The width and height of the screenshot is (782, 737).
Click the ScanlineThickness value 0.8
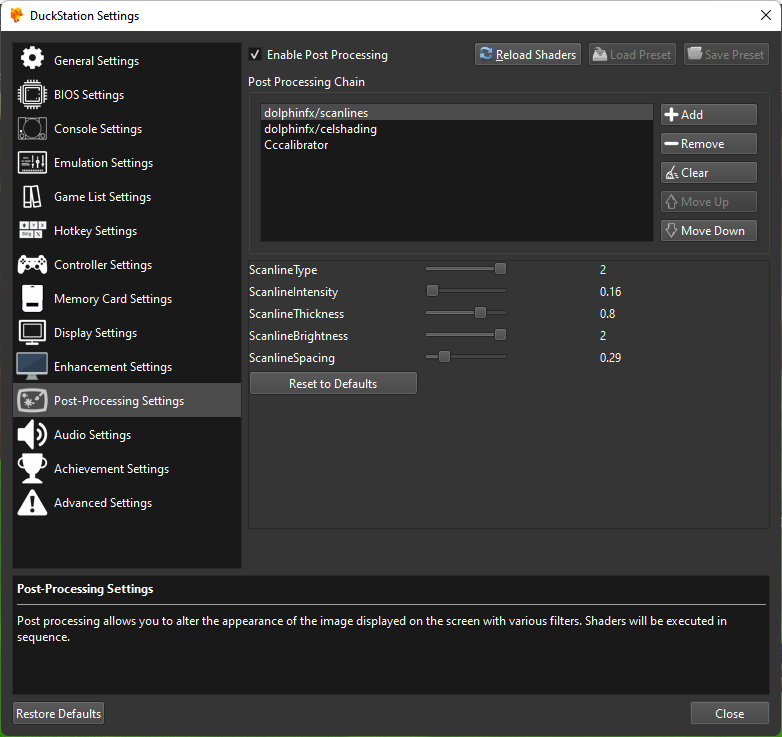[607, 314]
